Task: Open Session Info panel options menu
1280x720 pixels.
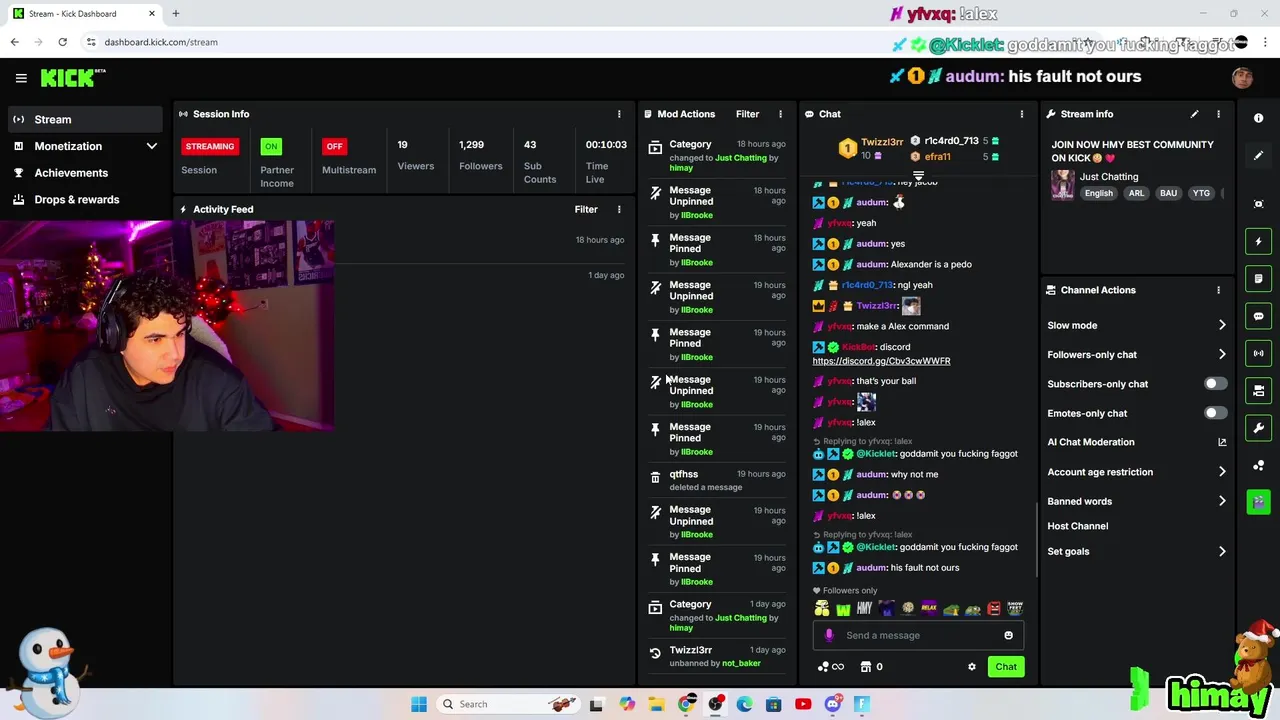Action: 619,114
